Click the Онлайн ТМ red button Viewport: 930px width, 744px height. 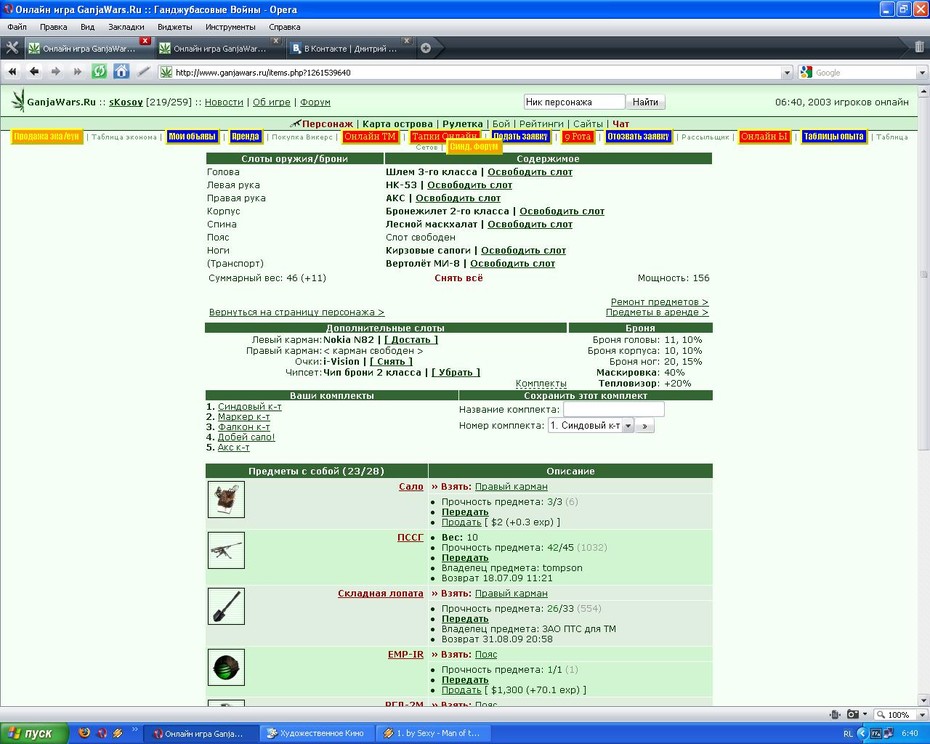(370, 136)
